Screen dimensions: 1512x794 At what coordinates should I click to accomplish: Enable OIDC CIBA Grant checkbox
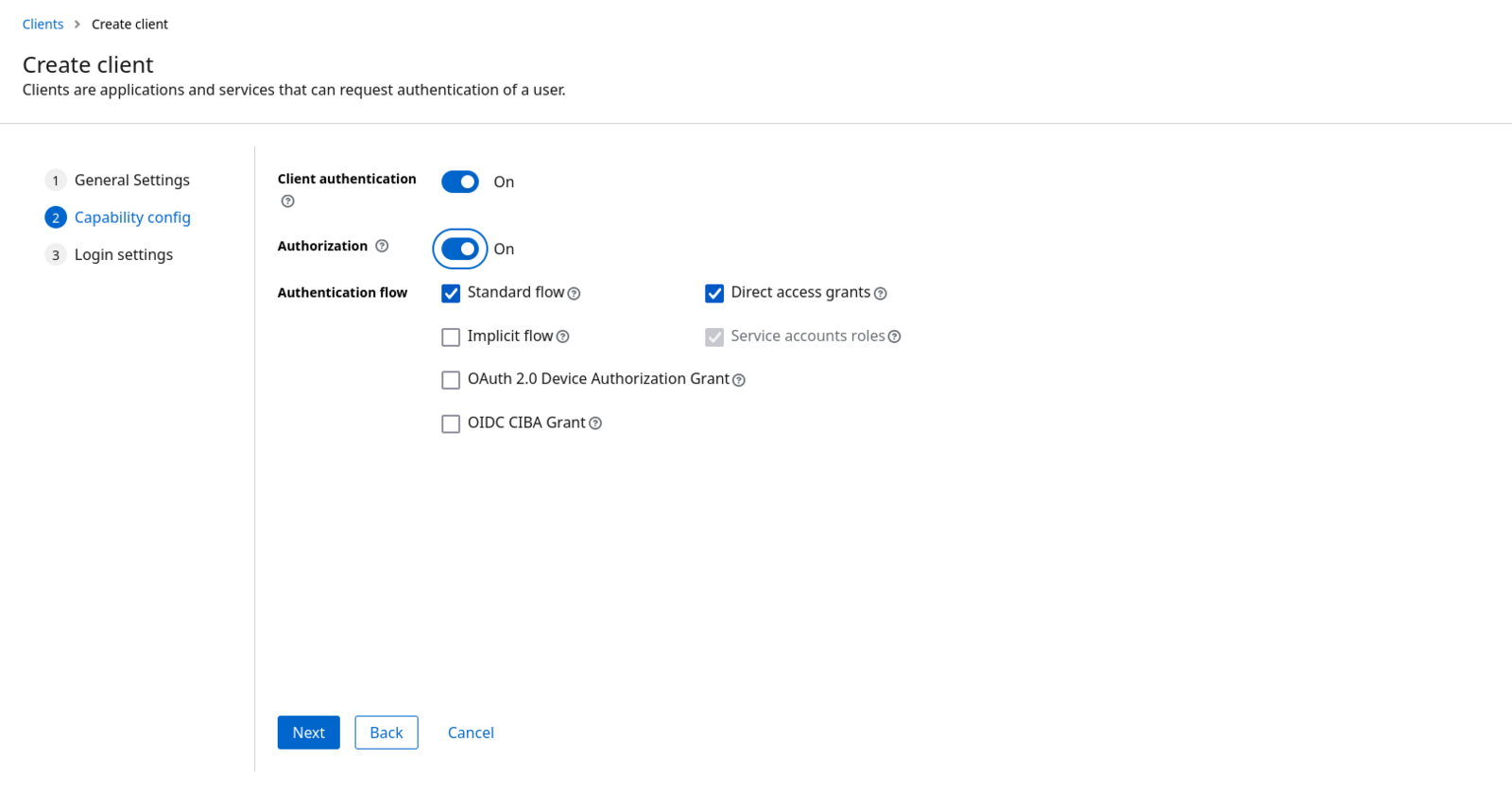(451, 423)
